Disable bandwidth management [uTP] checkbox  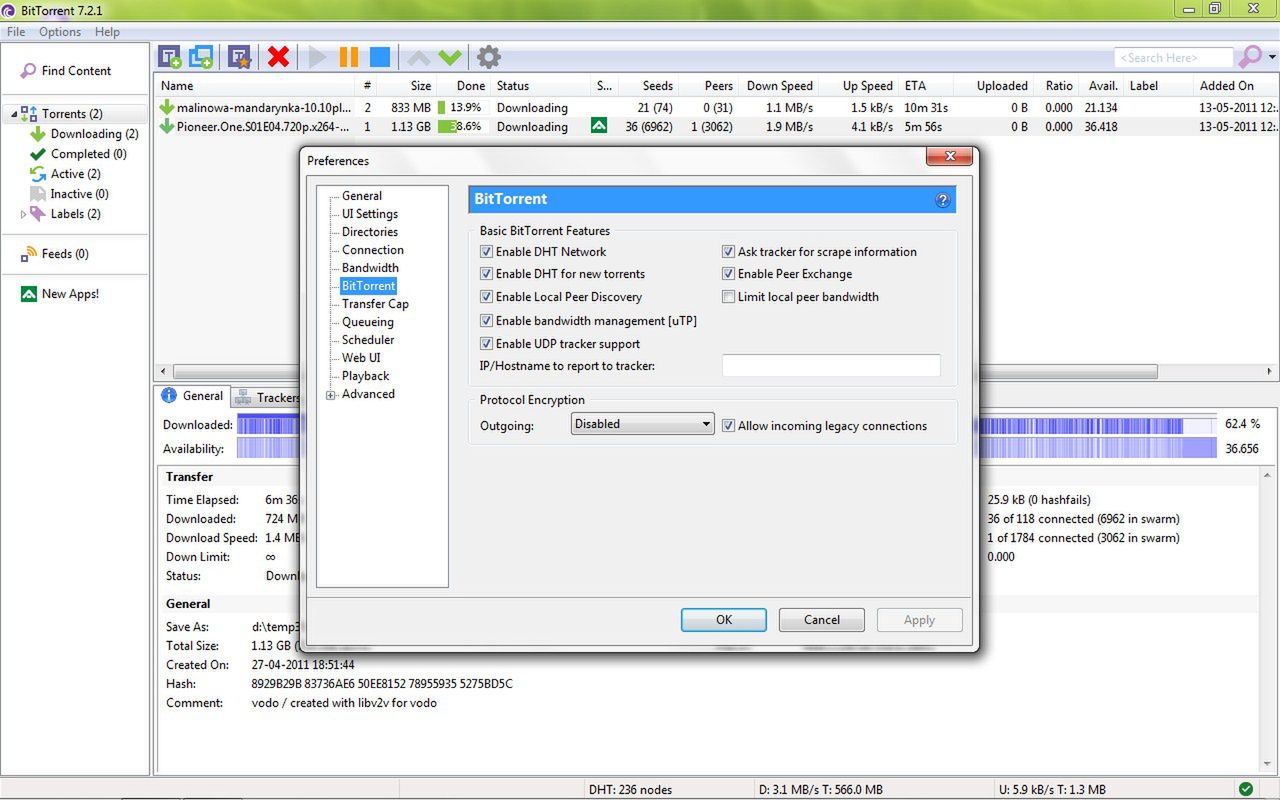click(x=487, y=321)
